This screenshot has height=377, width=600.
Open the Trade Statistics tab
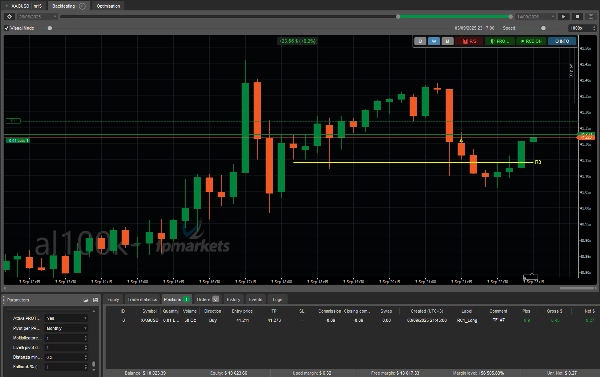coord(142,299)
